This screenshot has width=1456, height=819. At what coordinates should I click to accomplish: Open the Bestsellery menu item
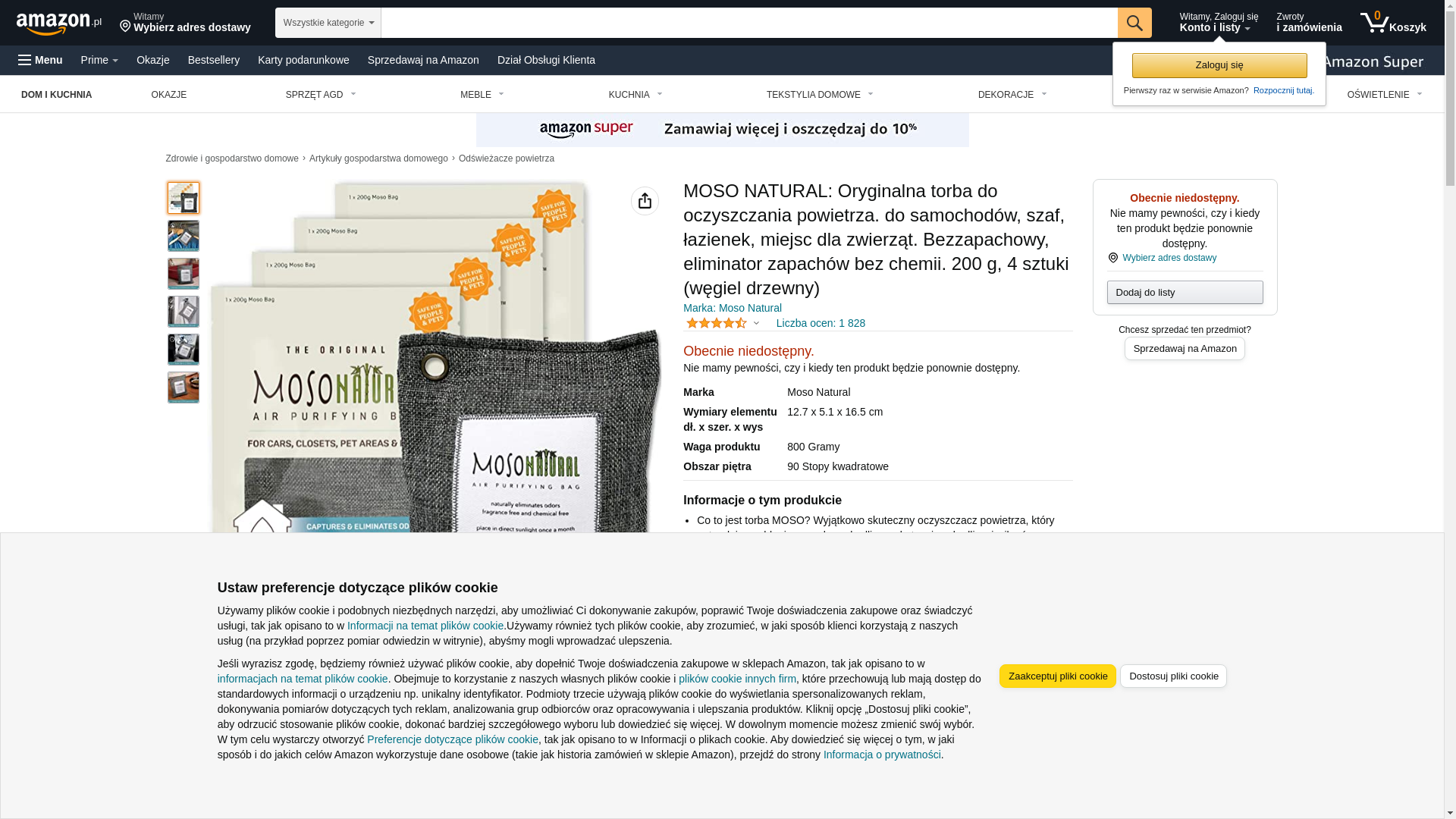(214, 60)
